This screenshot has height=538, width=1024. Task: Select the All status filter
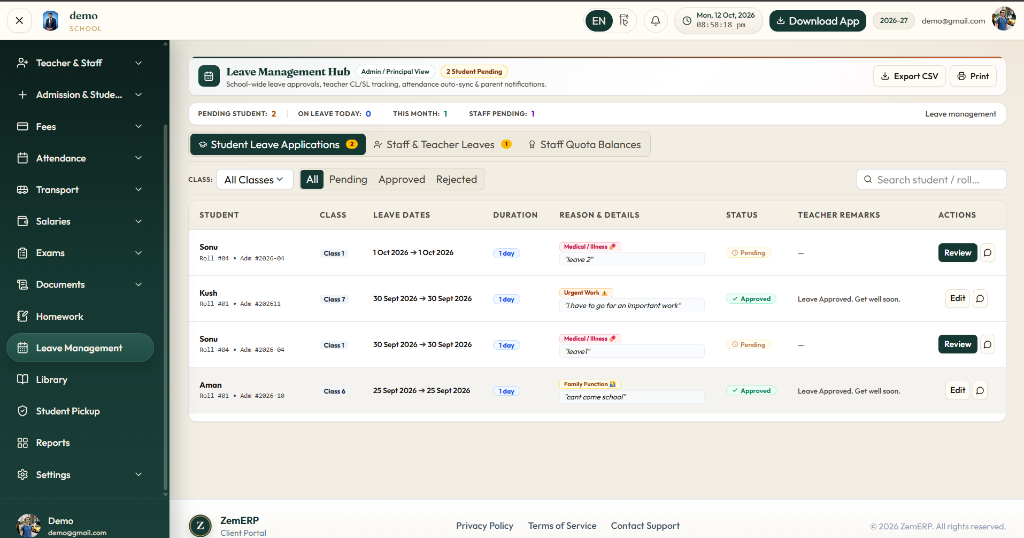pos(312,180)
